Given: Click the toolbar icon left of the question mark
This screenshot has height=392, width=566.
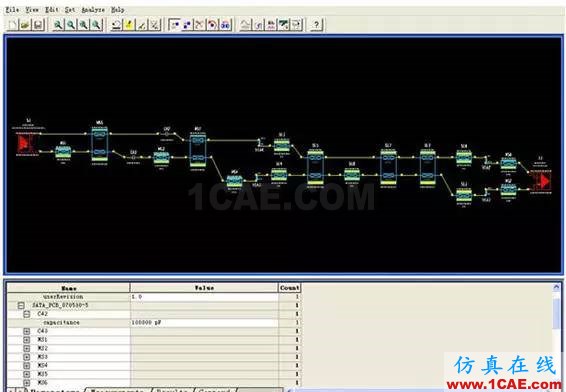Looking at the screenshot, I should pyautogui.click(x=296, y=25).
